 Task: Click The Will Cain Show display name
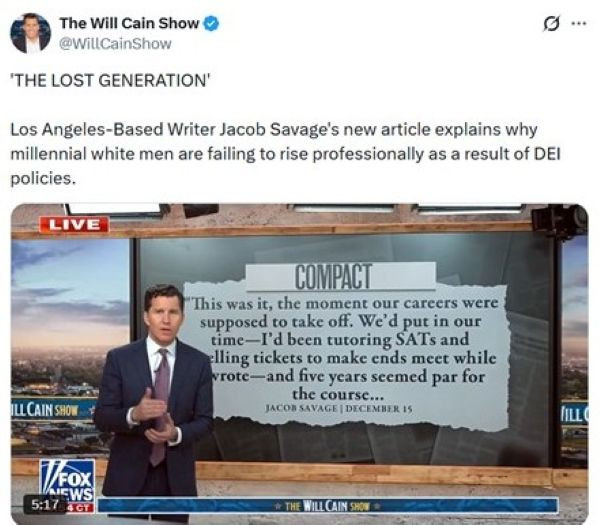point(129,23)
